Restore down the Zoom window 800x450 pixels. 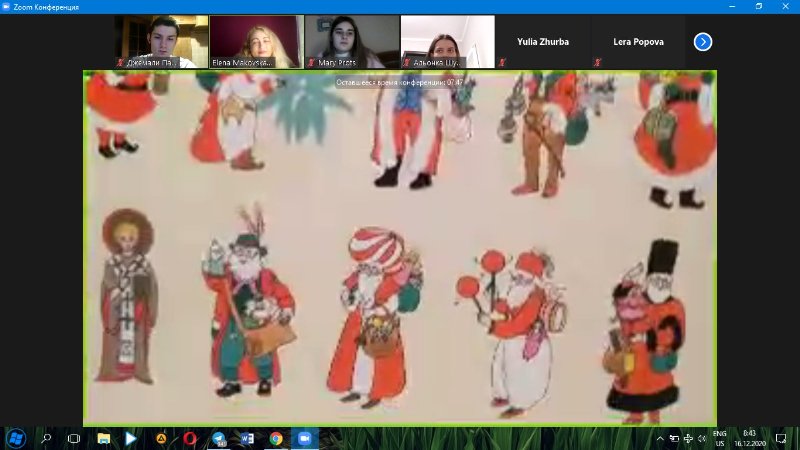point(759,6)
